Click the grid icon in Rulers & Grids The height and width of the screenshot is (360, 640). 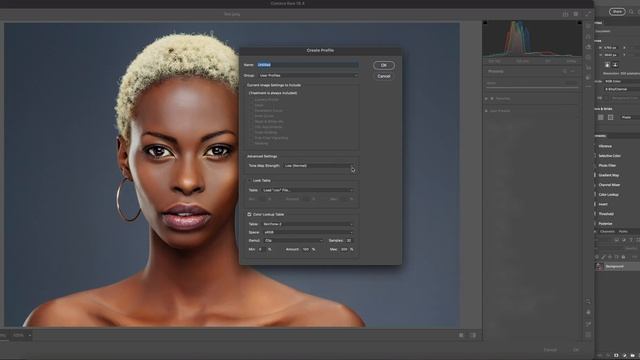pos(610,117)
